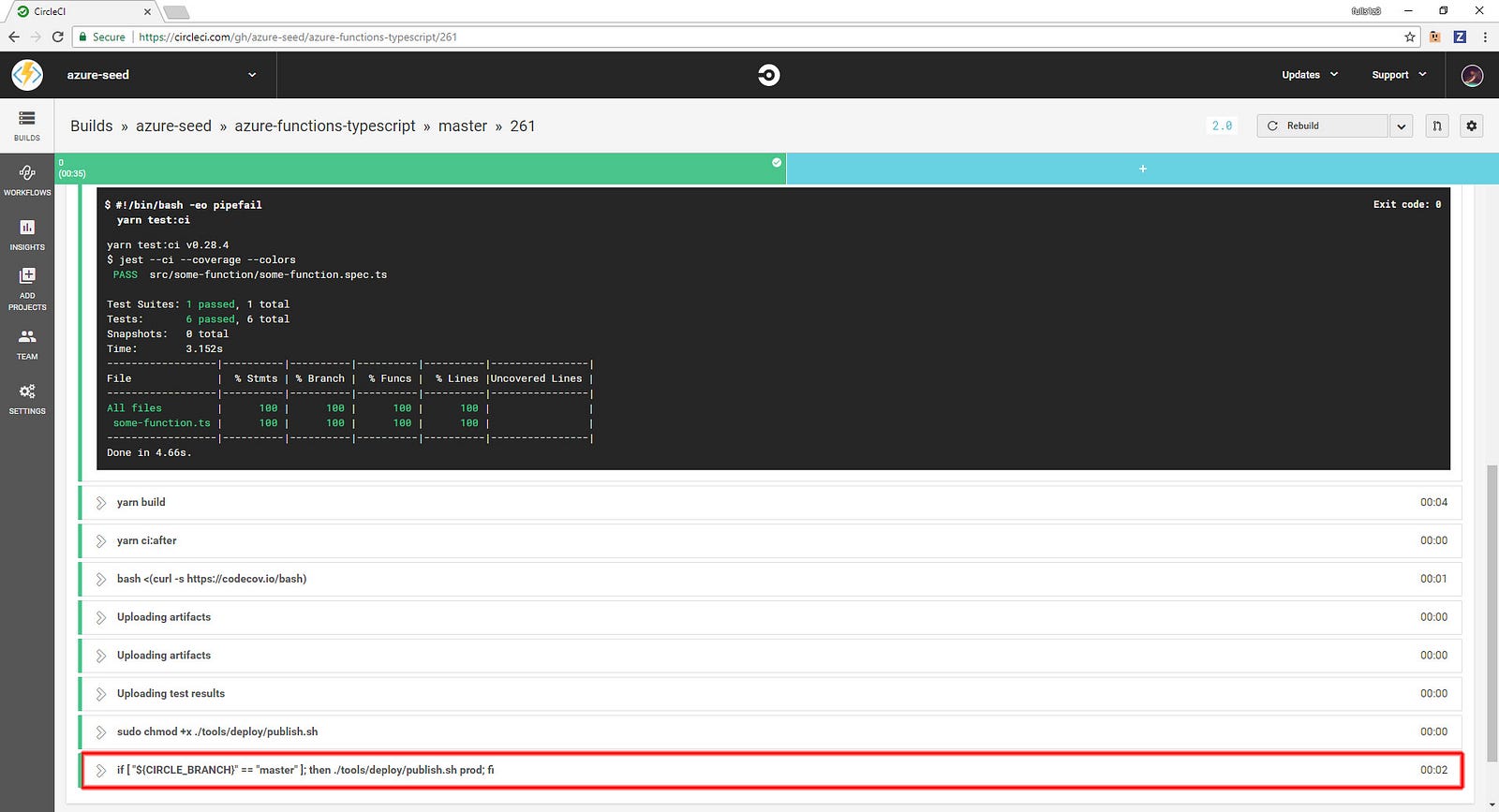Select the container 0 green tab
The width and height of the screenshot is (1499, 812).
coord(421,169)
